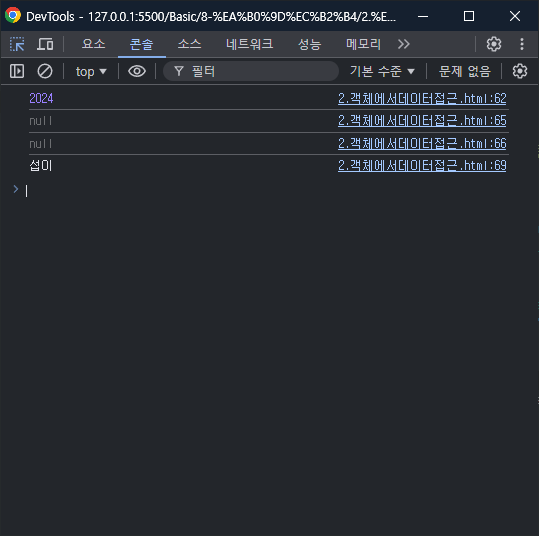Open the 메모리 tab
Viewport: 539px width, 536px height.
pyautogui.click(x=363, y=44)
